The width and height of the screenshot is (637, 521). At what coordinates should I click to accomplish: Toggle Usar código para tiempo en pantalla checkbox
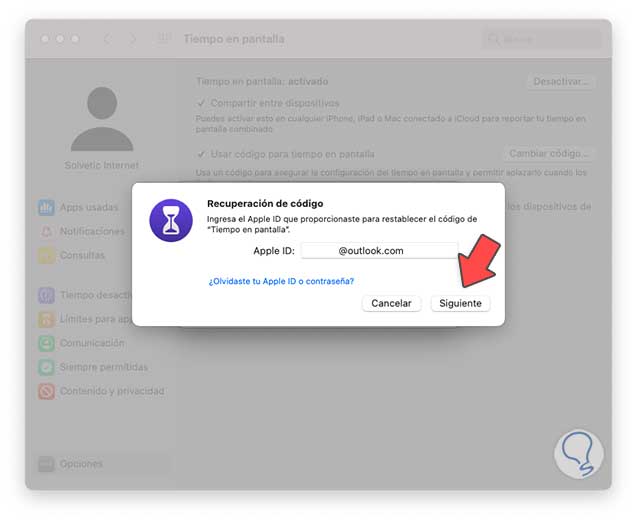[x=201, y=154]
